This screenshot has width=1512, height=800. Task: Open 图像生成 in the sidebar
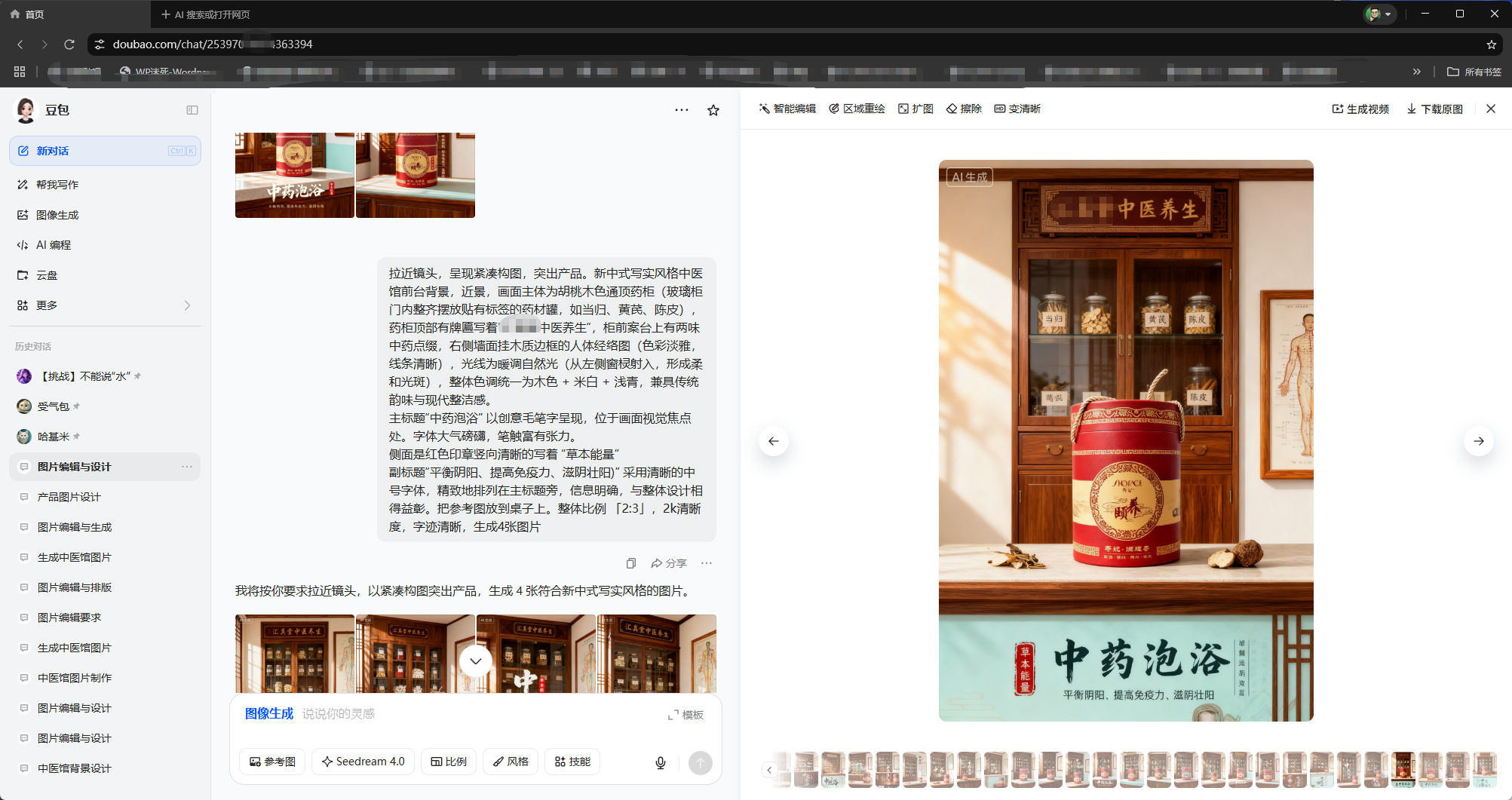tap(57, 215)
